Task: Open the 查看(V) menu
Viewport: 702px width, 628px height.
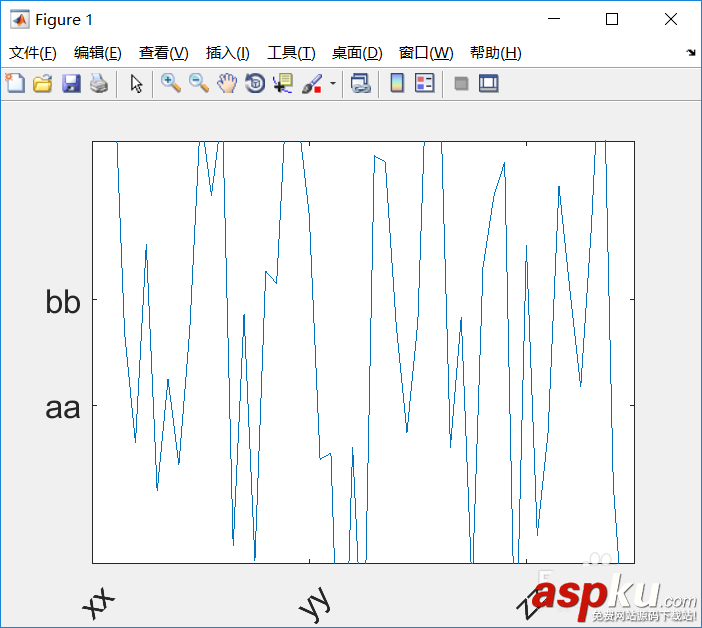Action: pos(163,53)
